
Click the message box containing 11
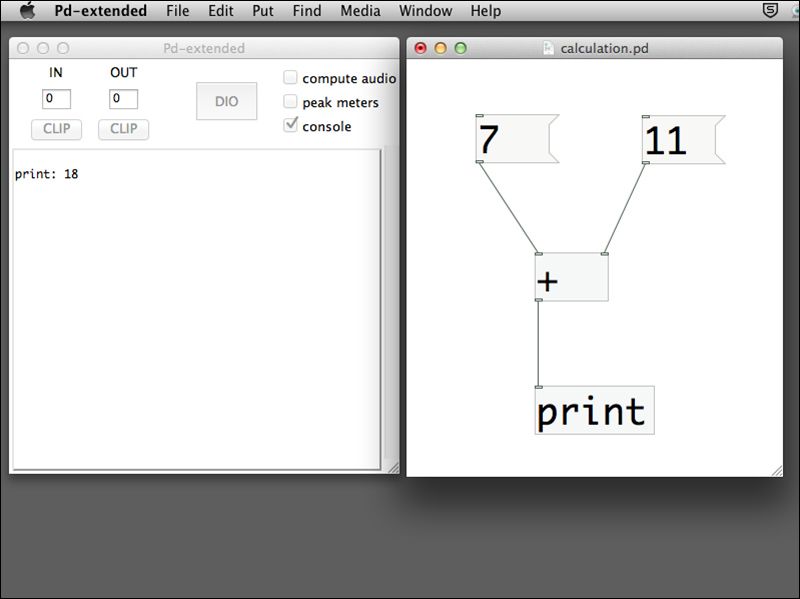tap(683, 140)
